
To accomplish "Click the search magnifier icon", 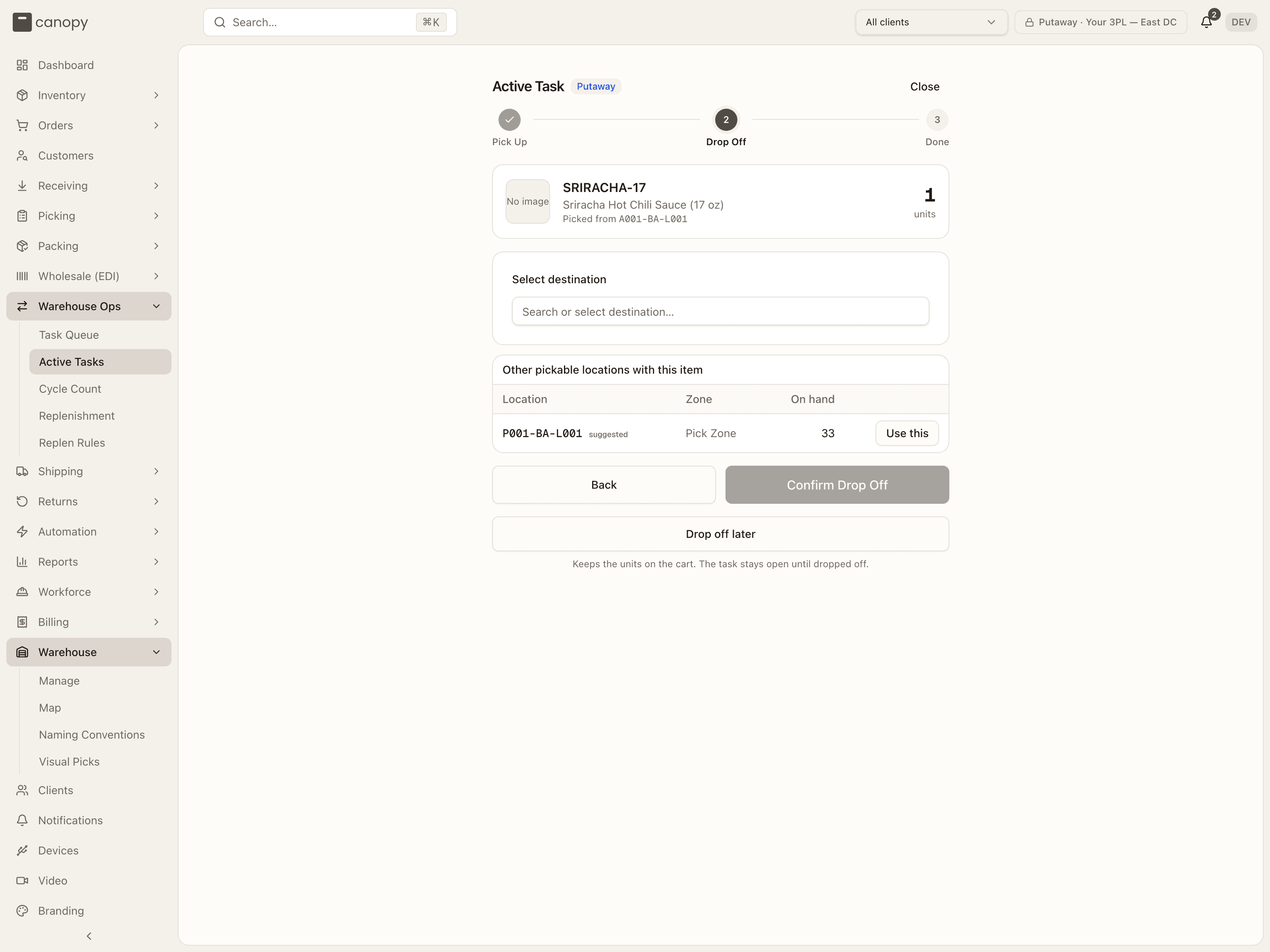I will pos(220,22).
